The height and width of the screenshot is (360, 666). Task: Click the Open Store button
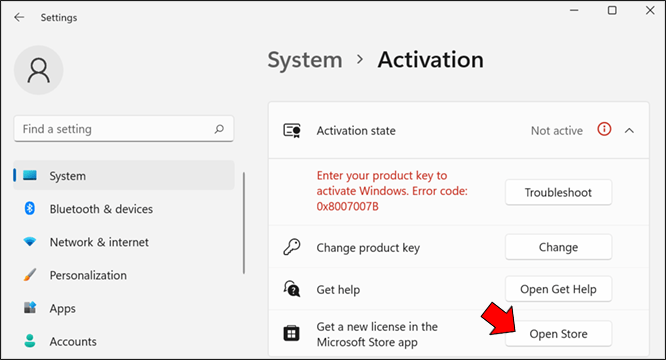[x=558, y=334]
